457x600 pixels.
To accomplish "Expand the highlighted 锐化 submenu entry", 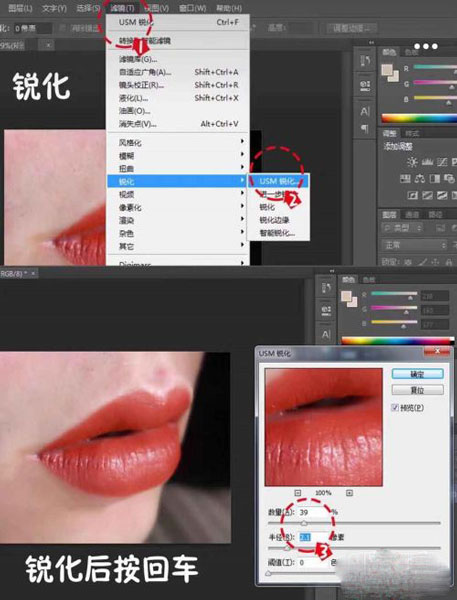I will tap(178, 181).
